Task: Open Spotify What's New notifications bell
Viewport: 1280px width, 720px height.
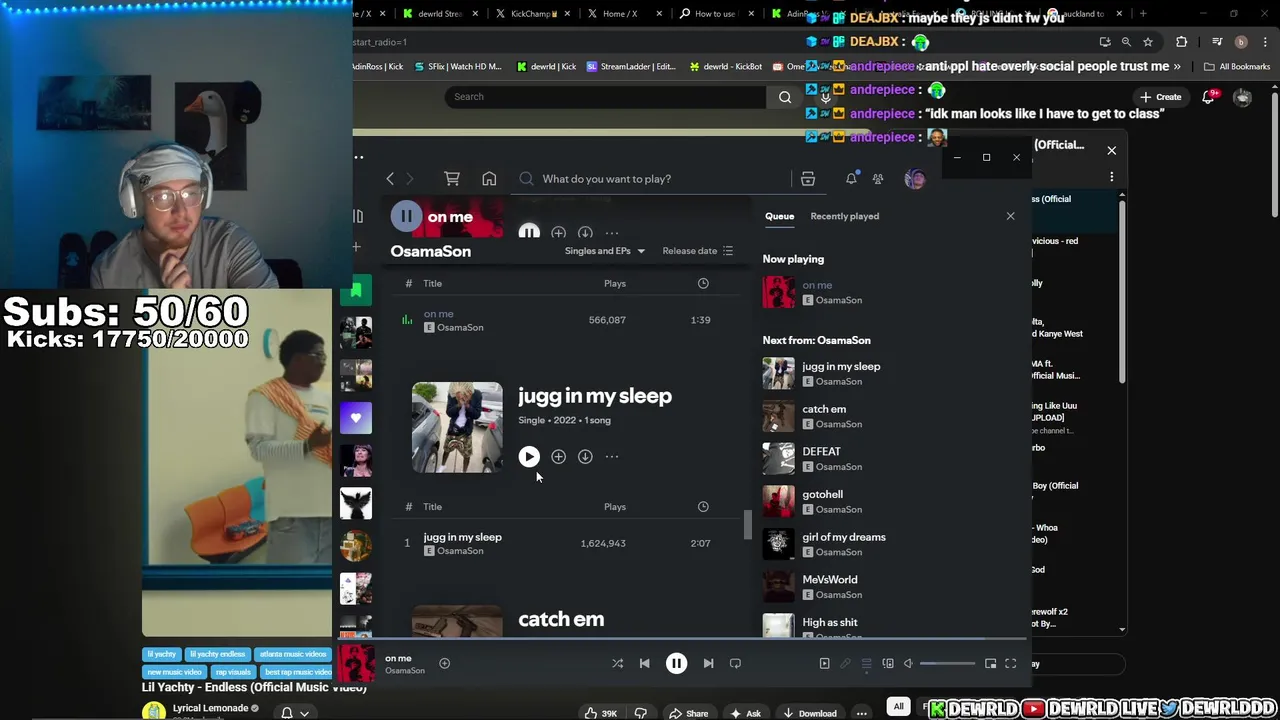Action: click(851, 179)
